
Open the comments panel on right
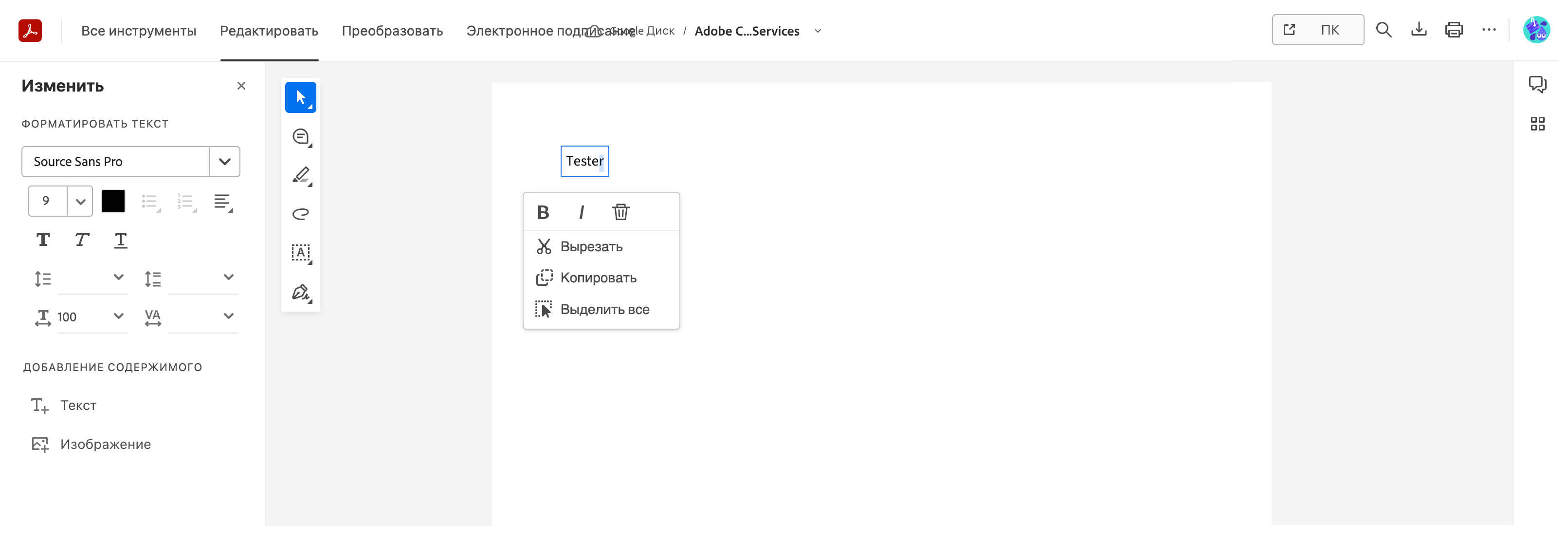(1537, 84)
